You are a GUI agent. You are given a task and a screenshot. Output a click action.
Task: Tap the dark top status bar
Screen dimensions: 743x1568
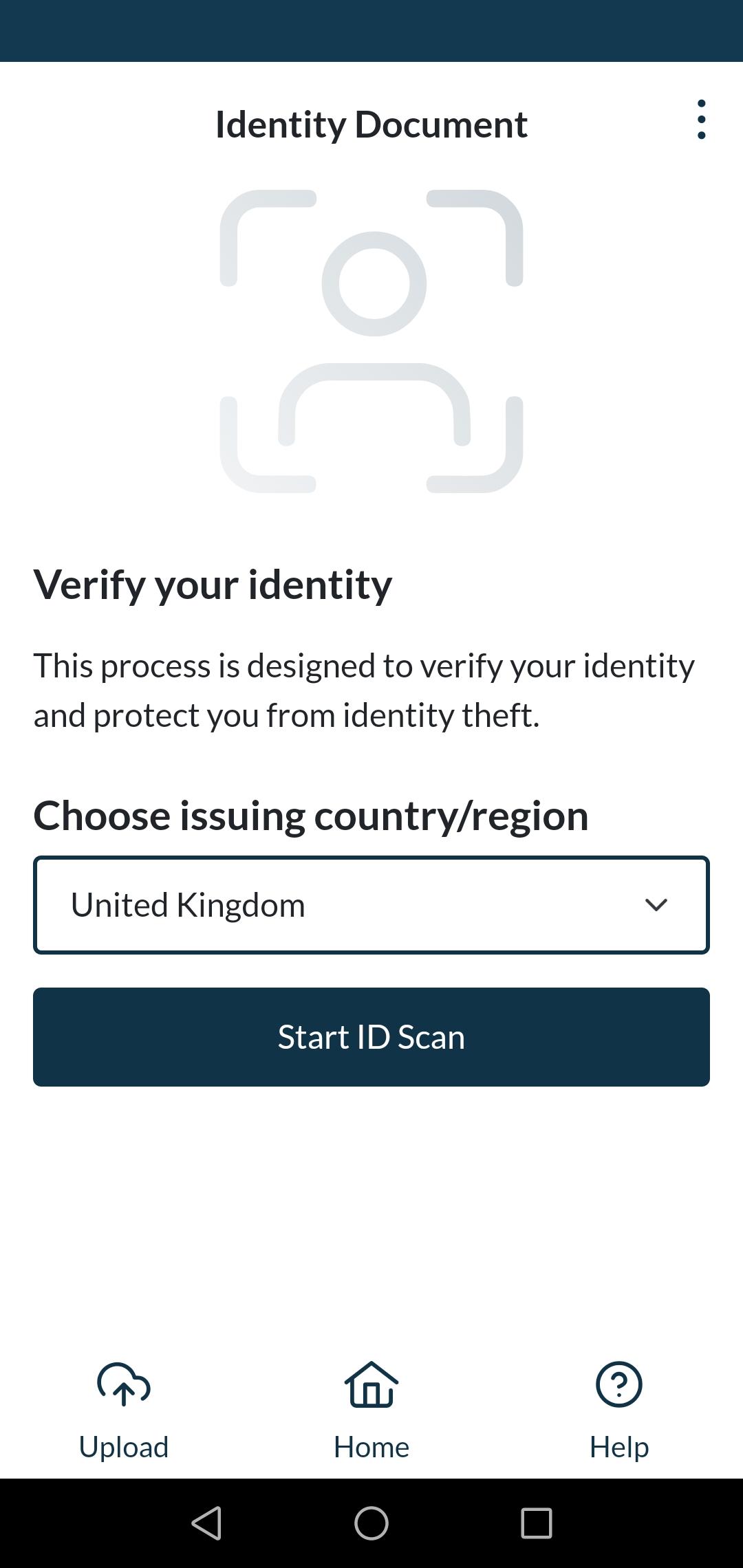point(371,31)
